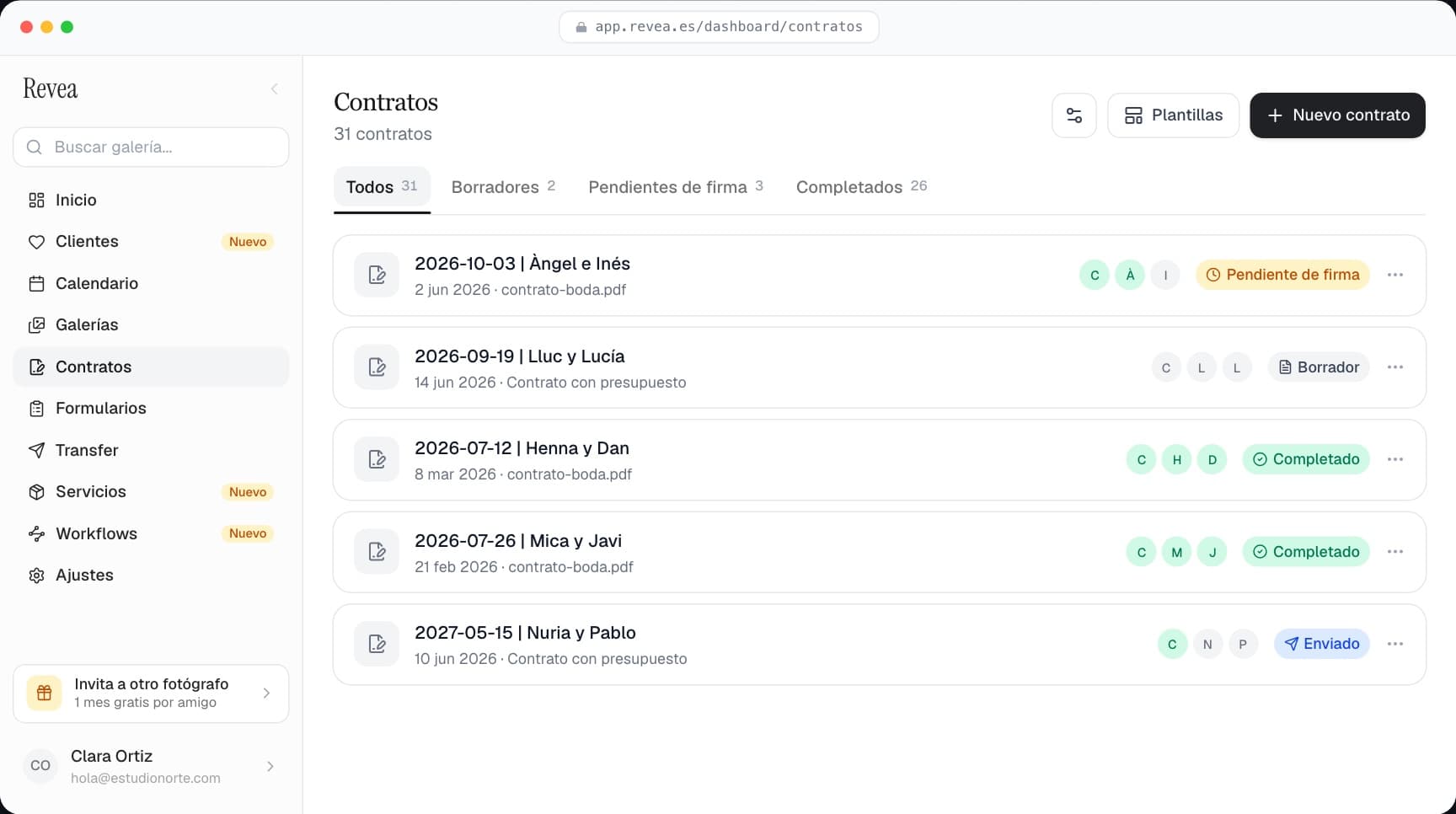Image resolution: width=1456 pixels, height=814 pixels.
Task: Click the H signer avatar on Henna y Dan
Action: (x=1177, y=459)
